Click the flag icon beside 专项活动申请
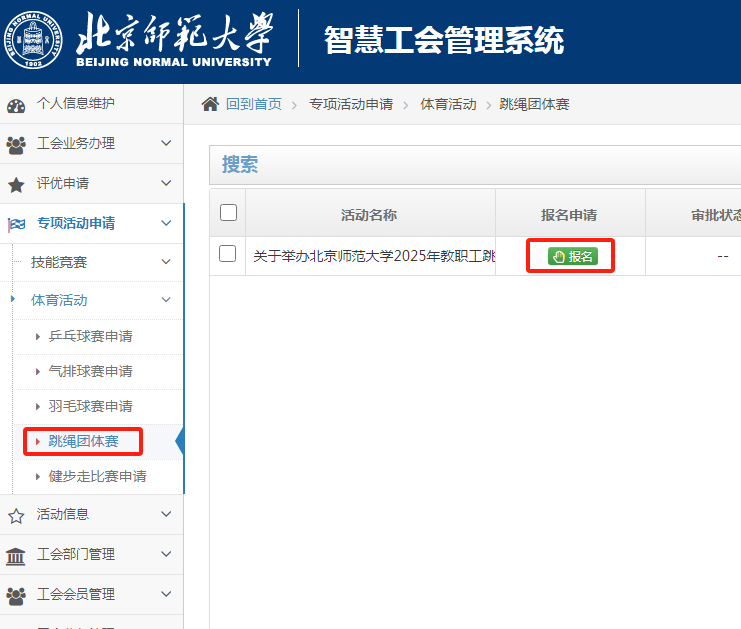Screen dimensions: 741x629 tap(17, 224)
